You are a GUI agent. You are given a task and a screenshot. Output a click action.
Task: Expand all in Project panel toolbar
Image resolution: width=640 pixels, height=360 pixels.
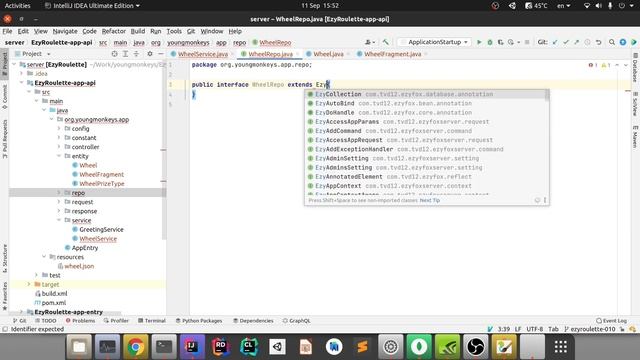(125, 54)
